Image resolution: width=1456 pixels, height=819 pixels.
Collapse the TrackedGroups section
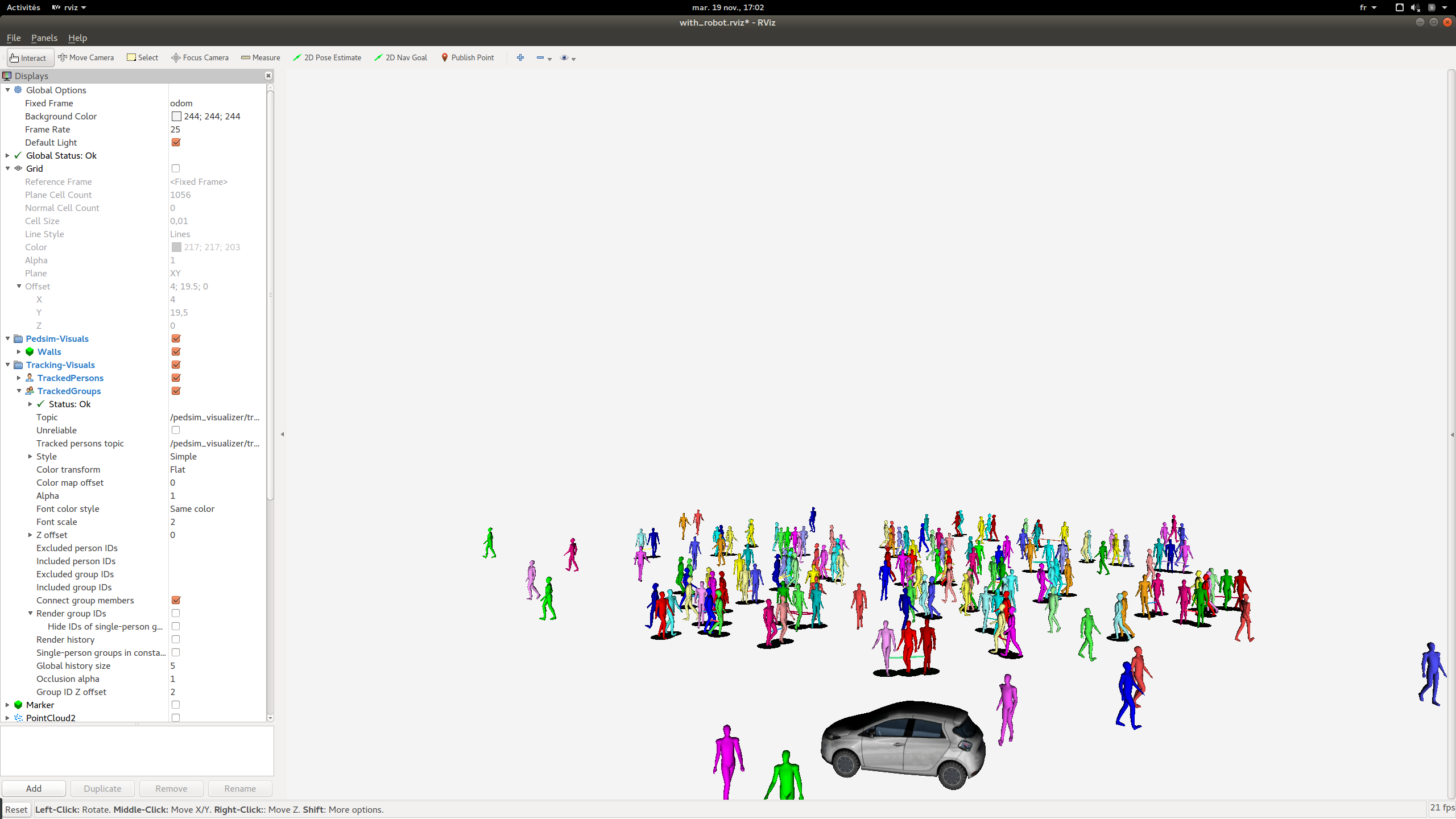pyautogui.click(x=19, y=391)
